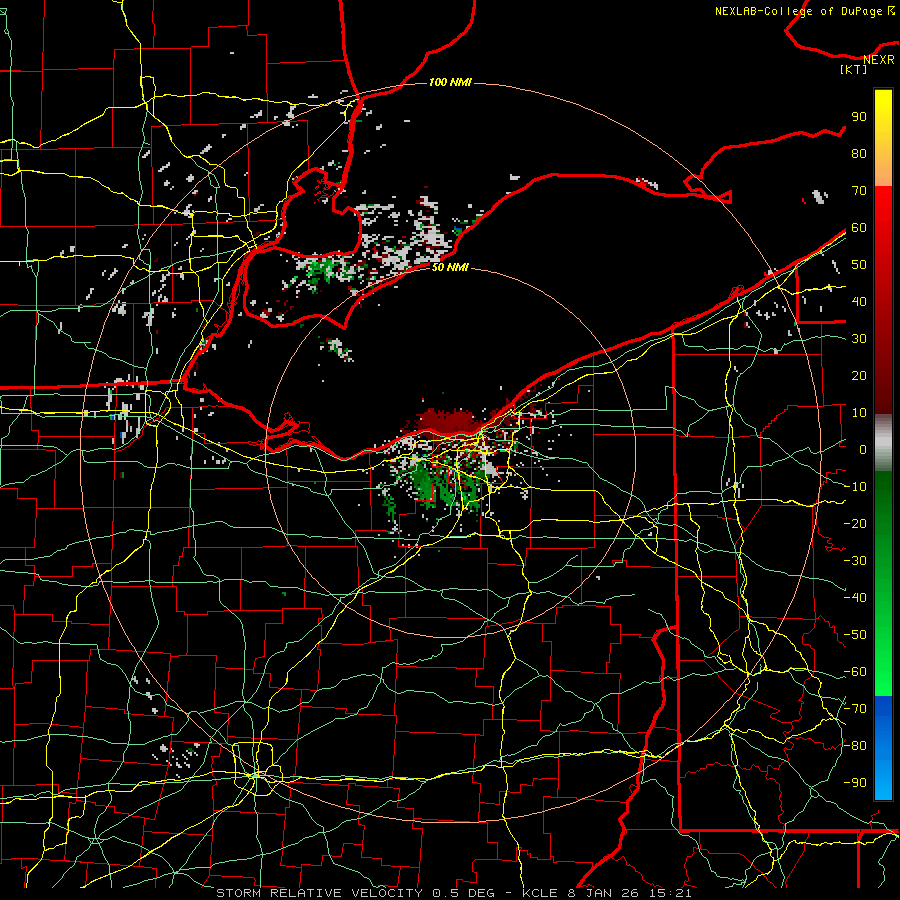Click the gray zero-velocity segment of the color bar
900x900 pixels.
883,442
